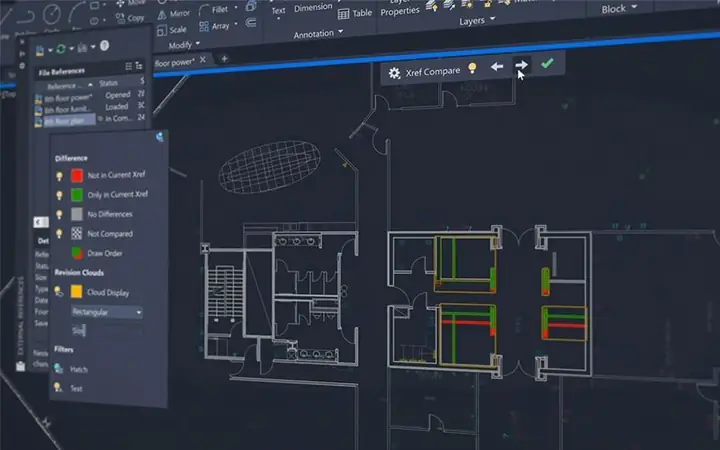The height and width of the screenshot is (450, 720).
Task: Select 8th floor power reference row
Action: 90,96
